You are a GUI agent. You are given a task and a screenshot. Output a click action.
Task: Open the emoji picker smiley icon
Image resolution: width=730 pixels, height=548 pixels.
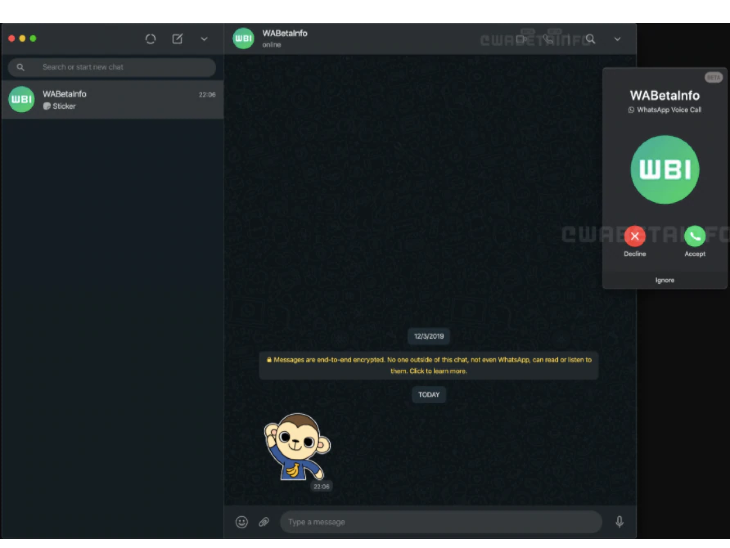[242, 522]
